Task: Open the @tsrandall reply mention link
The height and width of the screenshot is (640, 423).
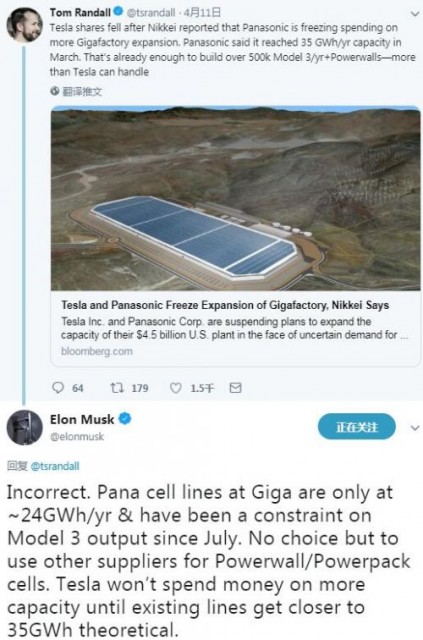Action: pyautogui.click(x=55, y=466)
